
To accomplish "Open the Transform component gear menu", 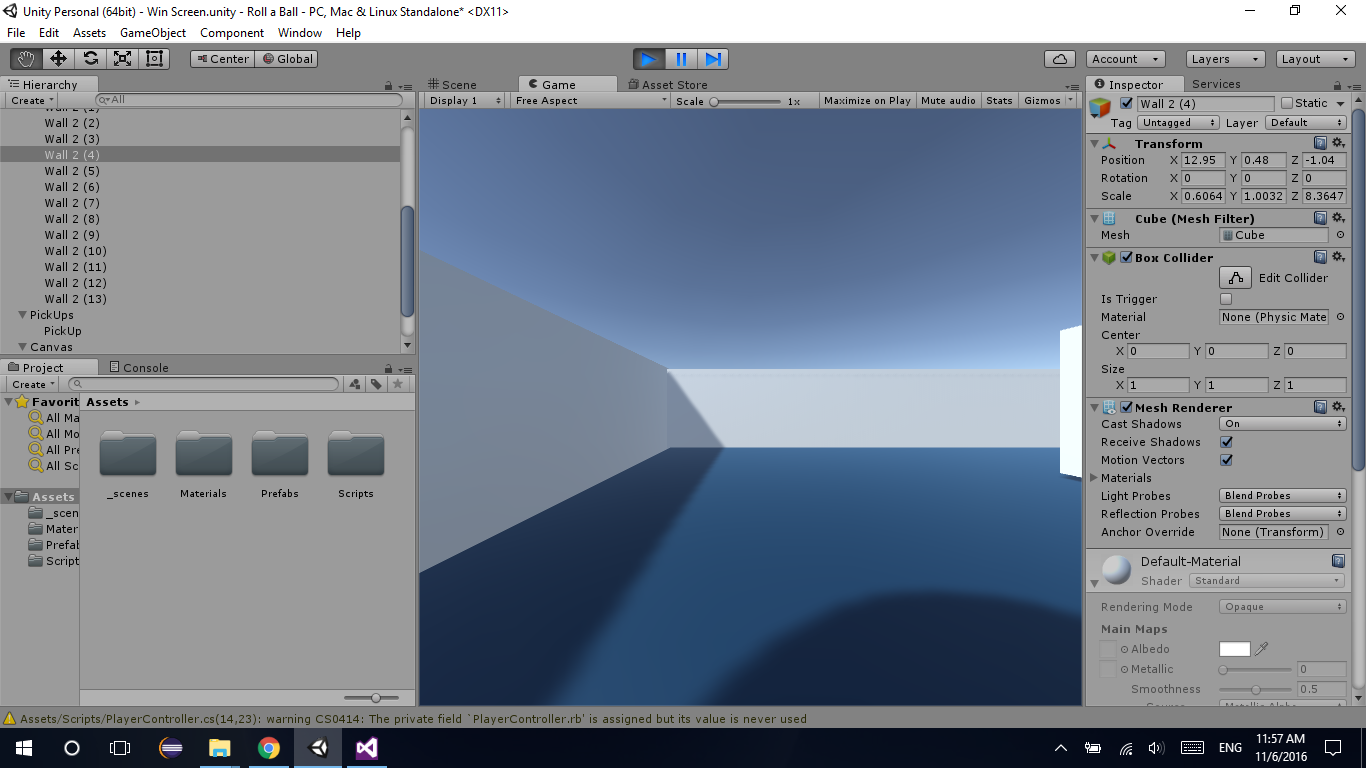I will [x=1338, y=142].
